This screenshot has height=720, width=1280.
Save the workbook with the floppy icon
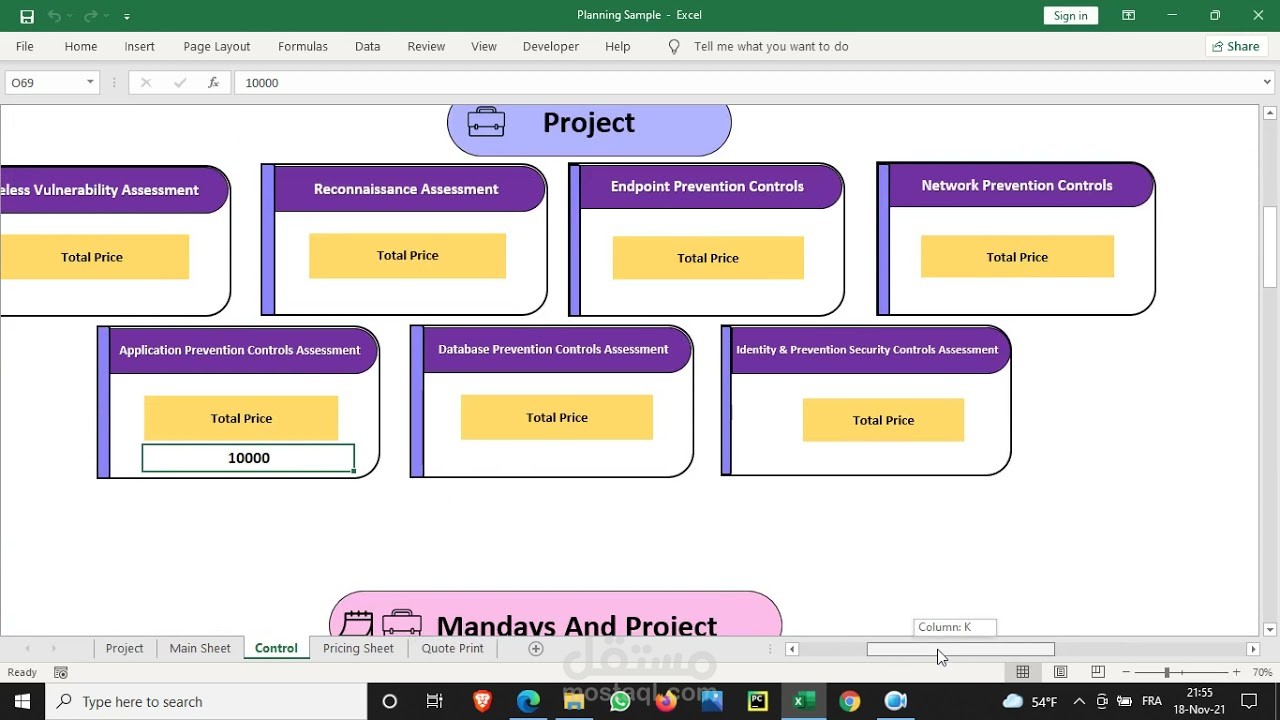[27, 16]
